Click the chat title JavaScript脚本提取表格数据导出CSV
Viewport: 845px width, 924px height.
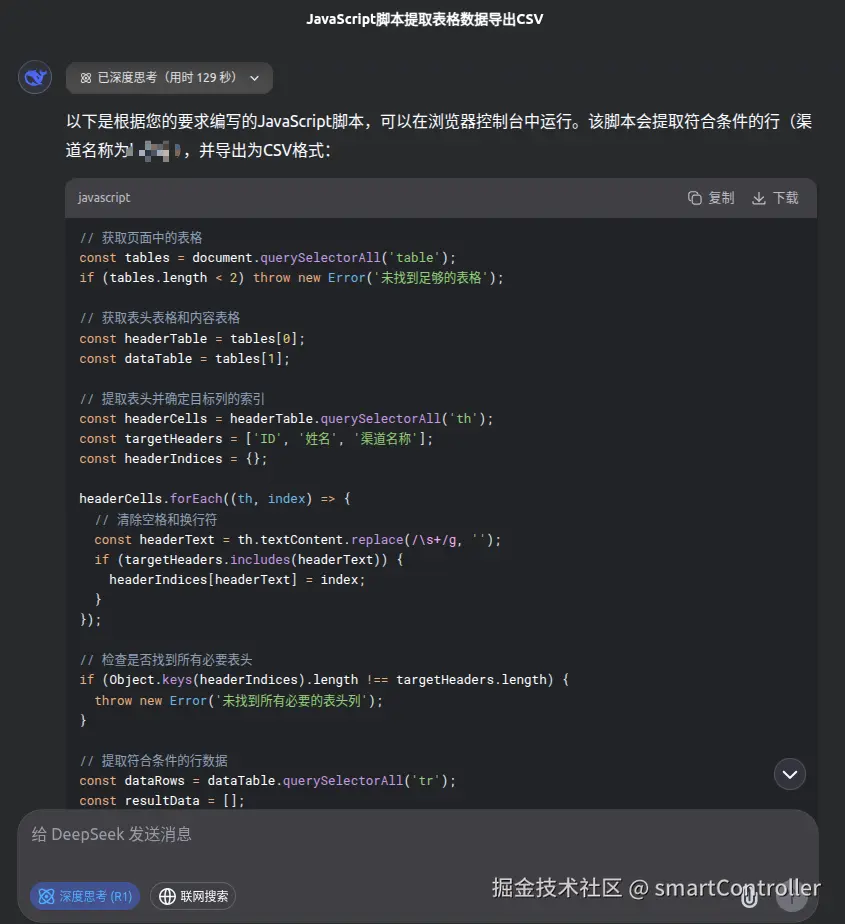[425, 19]
